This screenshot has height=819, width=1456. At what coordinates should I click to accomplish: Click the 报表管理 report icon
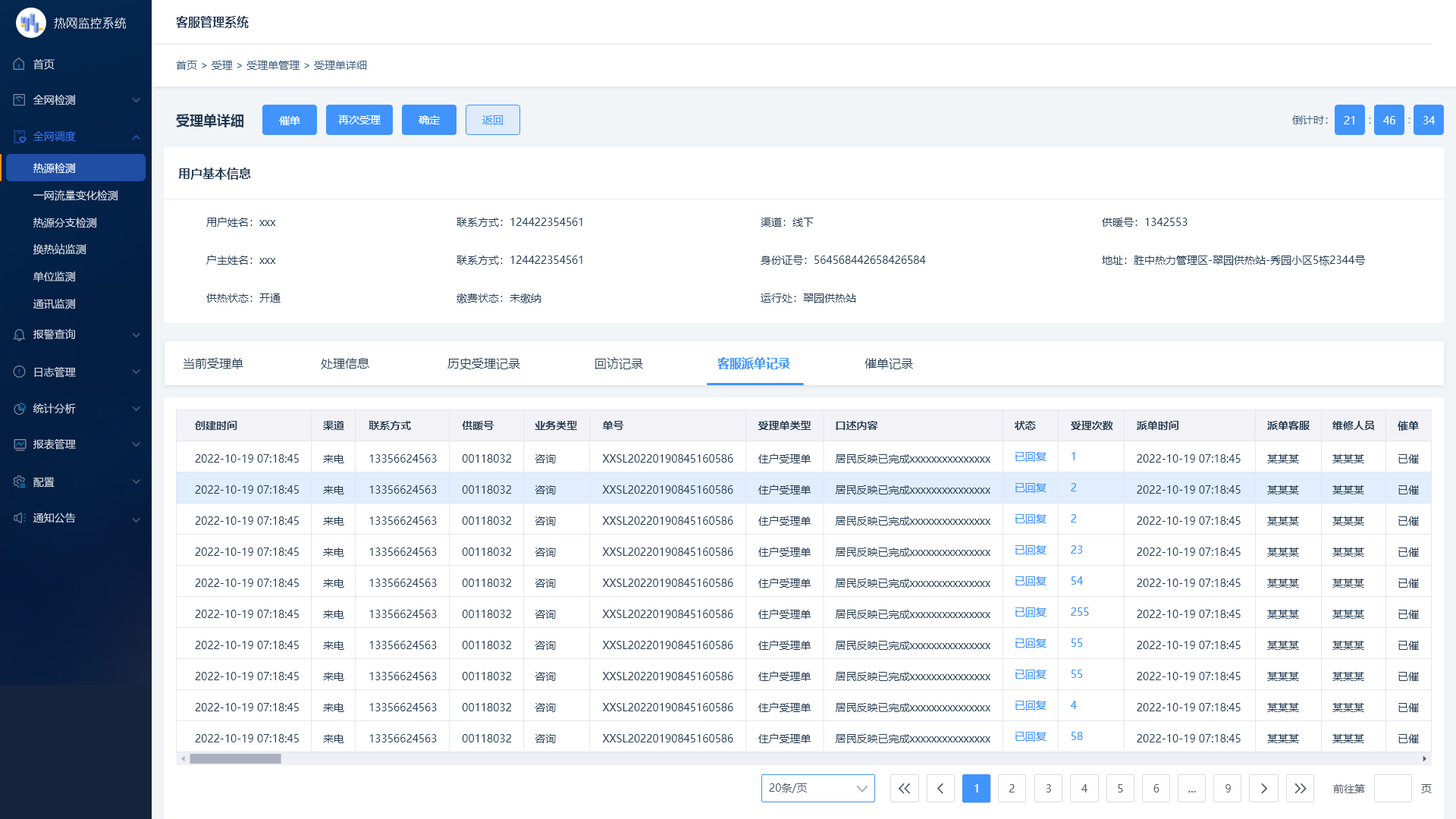pyautogui.click(x=20, y=444)
